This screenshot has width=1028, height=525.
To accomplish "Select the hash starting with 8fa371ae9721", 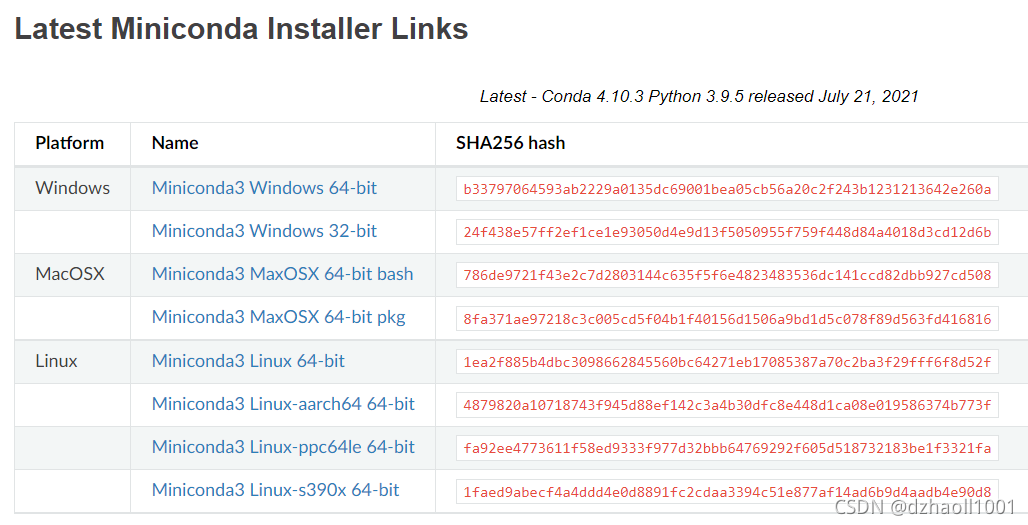I will (727, 319).
